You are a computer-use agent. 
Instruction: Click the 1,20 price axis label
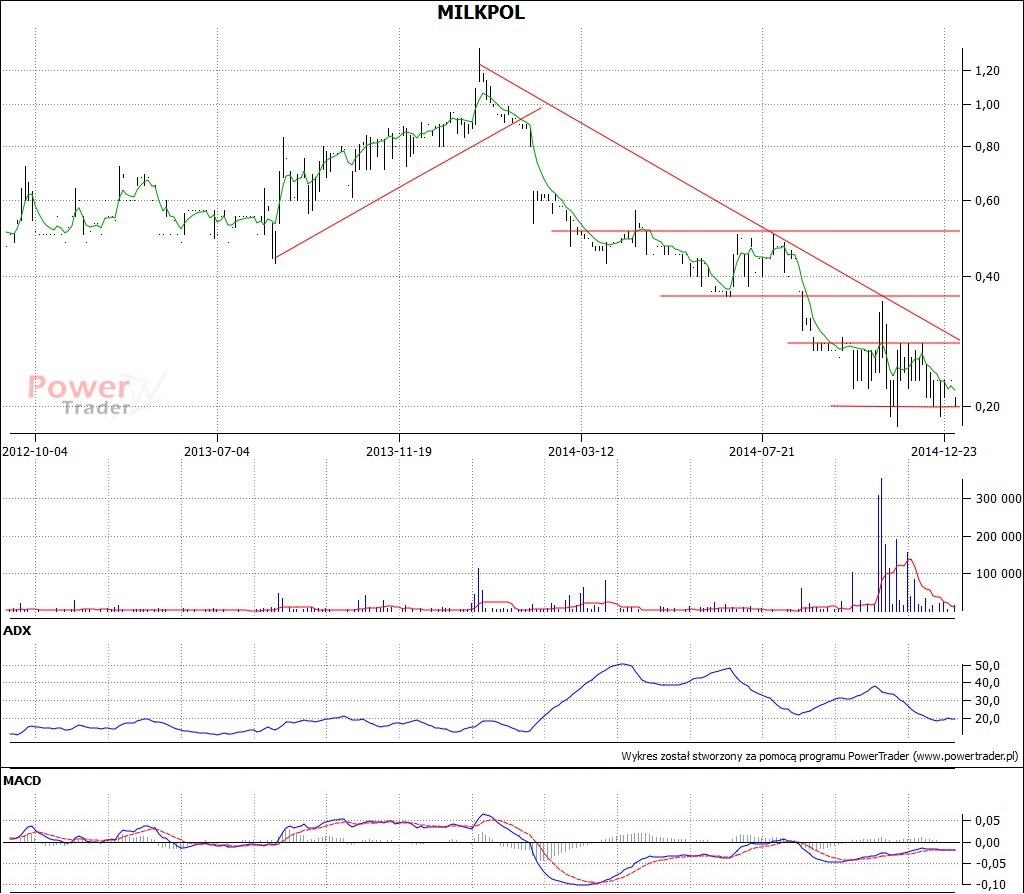coord(987,71)
